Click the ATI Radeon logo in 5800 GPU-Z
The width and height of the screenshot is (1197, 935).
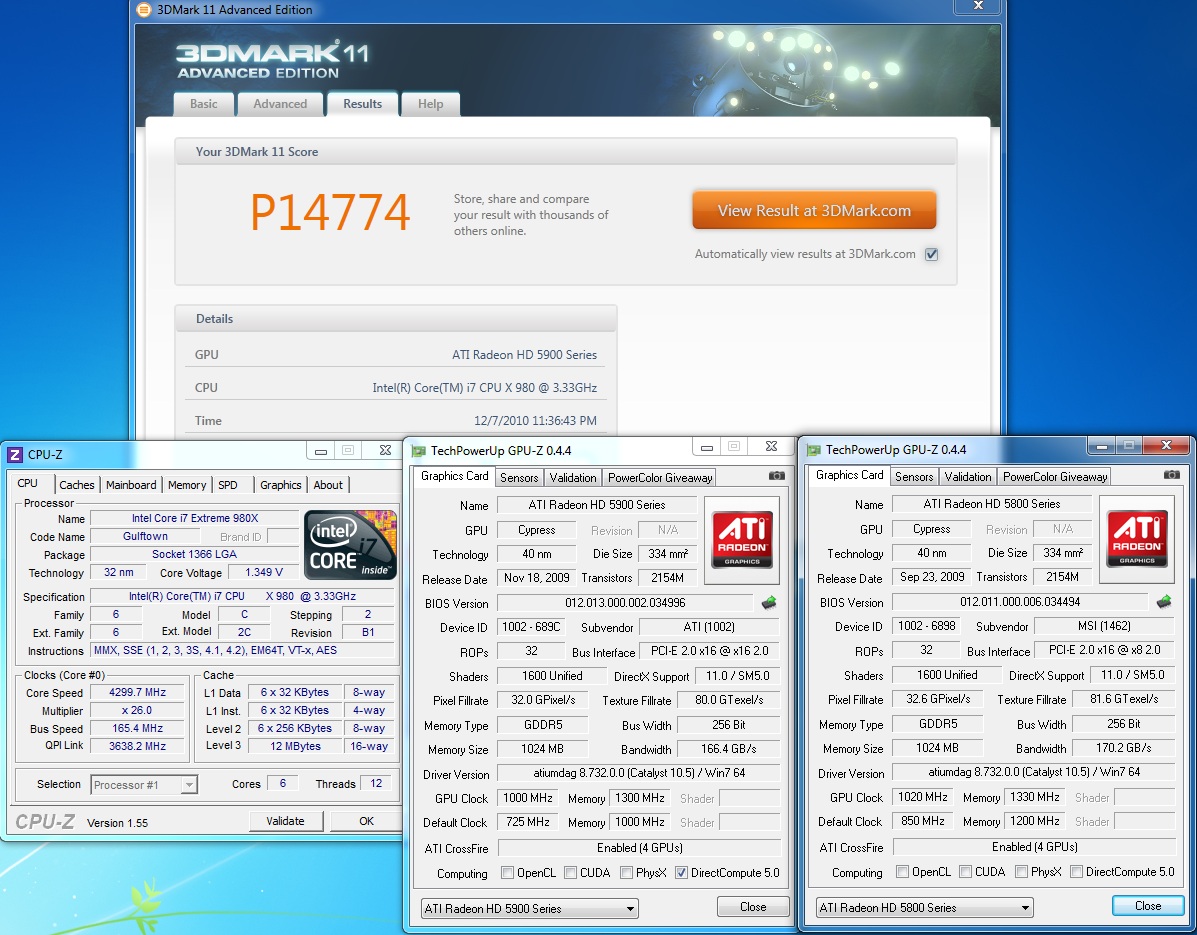click(1137, 540)
